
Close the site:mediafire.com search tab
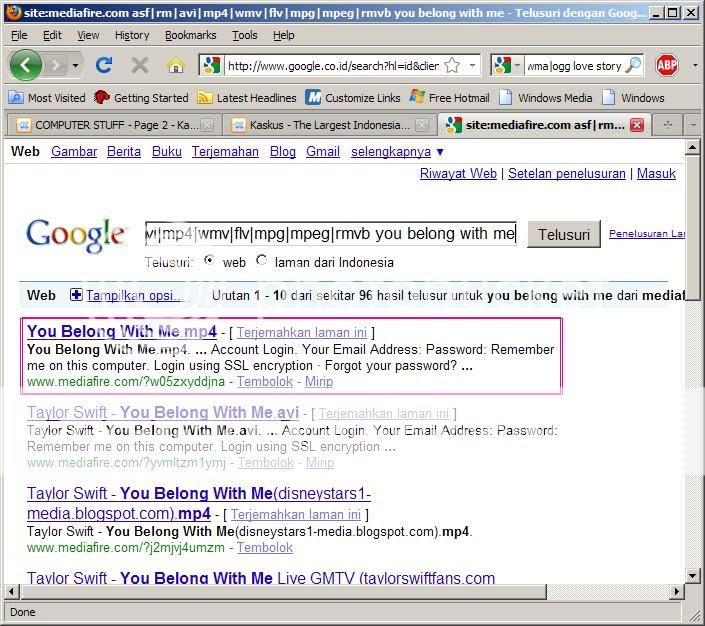637,125
